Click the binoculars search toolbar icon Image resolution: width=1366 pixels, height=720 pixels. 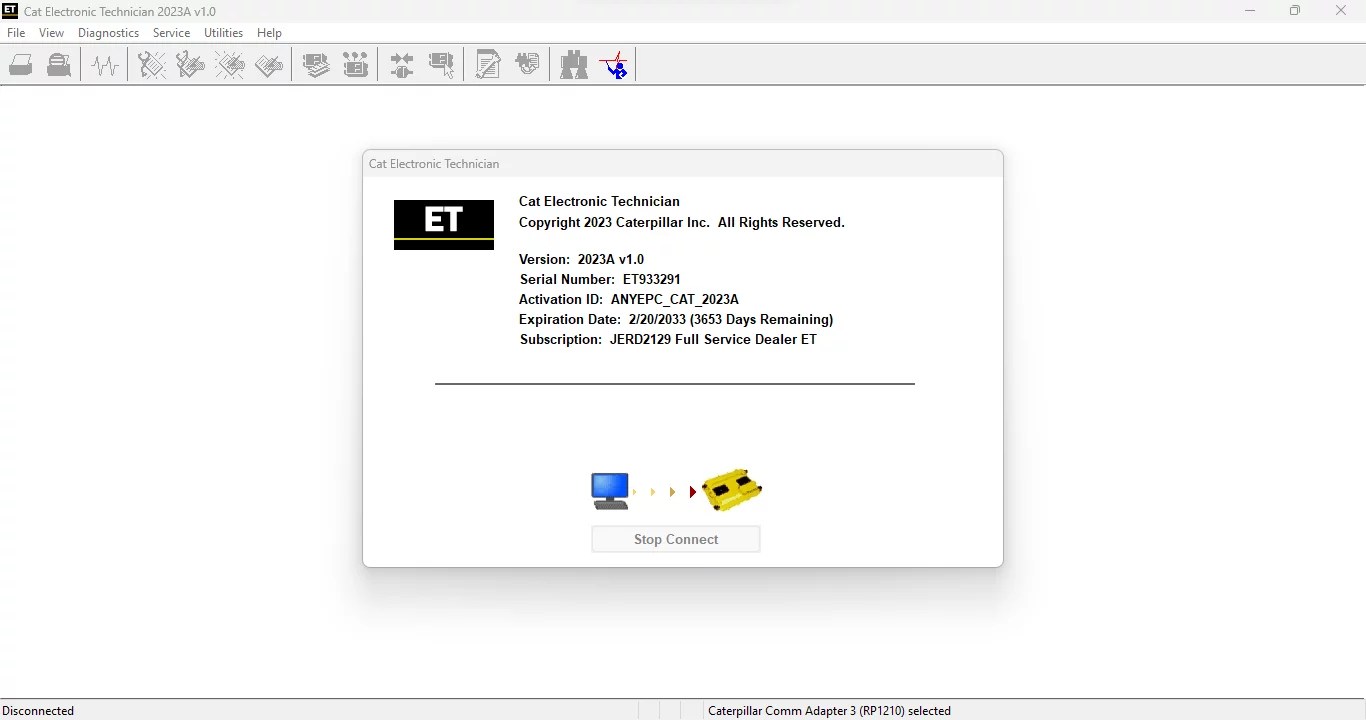click(x=574, y=64)
